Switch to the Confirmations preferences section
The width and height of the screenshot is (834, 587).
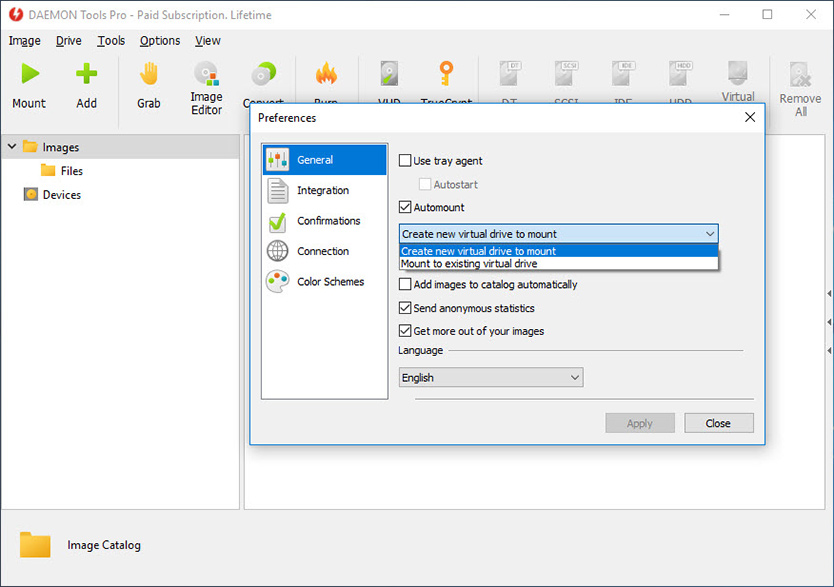[329, 221]
